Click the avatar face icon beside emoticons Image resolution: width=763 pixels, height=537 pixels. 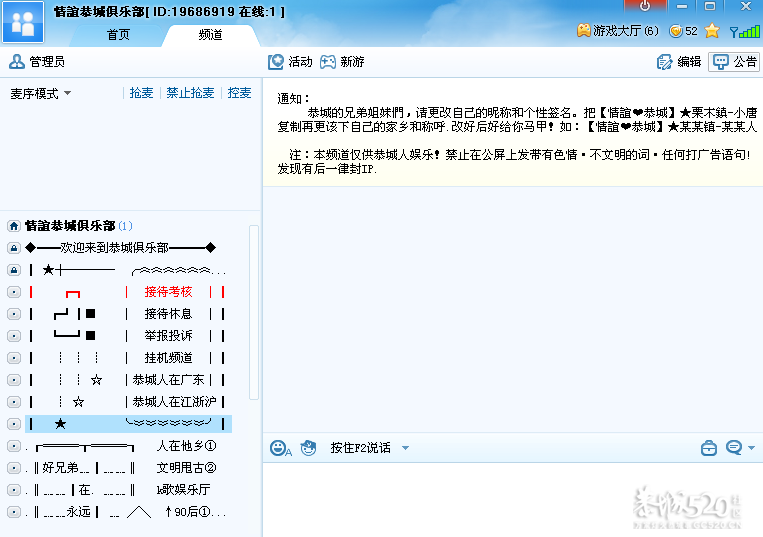coord(308,447)
